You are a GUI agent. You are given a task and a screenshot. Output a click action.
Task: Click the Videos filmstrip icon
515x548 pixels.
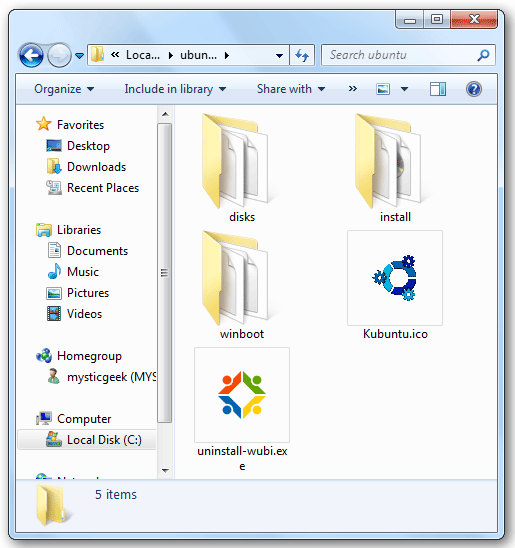click(x=54, y=313)
